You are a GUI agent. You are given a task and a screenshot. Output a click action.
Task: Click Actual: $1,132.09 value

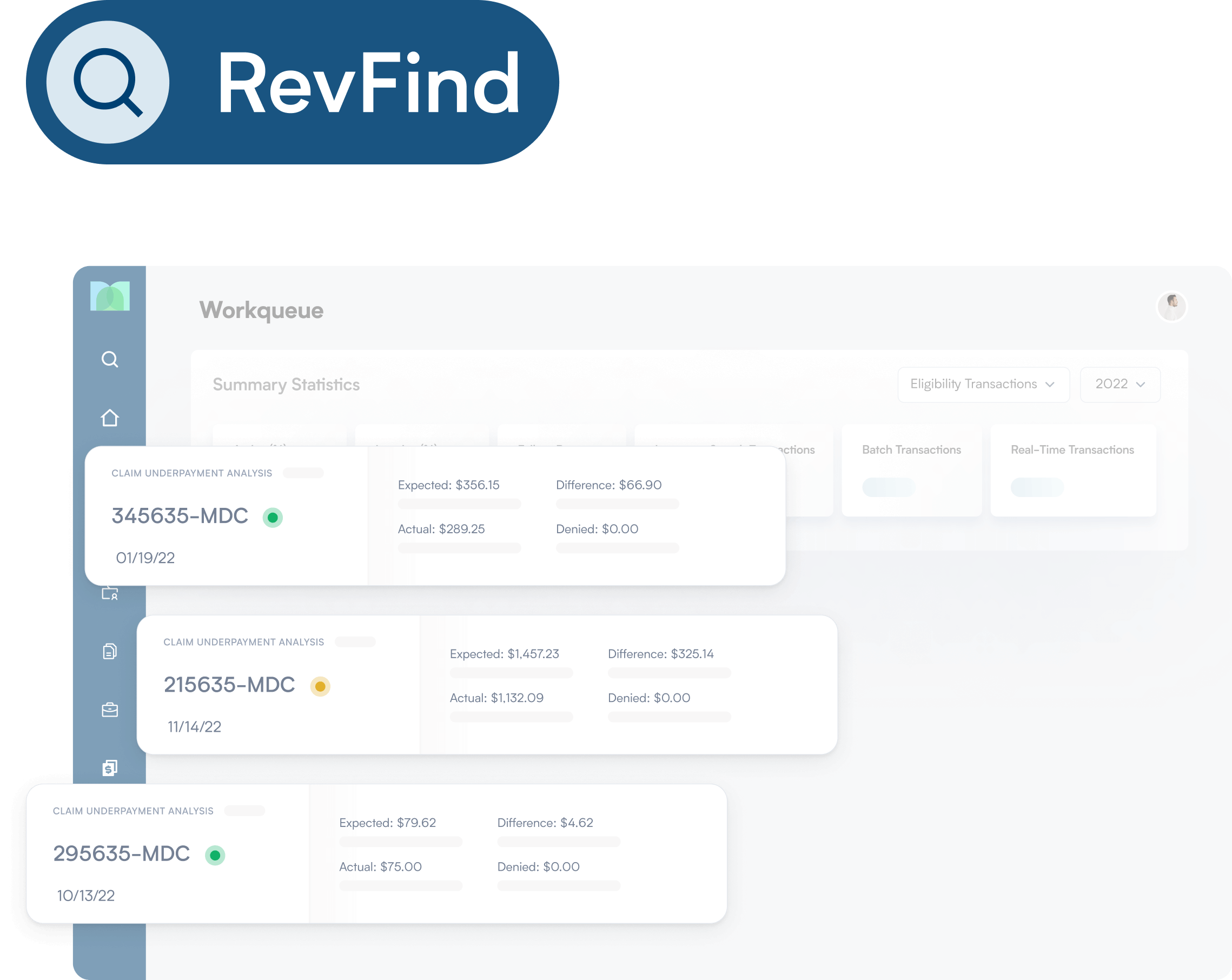496,698
